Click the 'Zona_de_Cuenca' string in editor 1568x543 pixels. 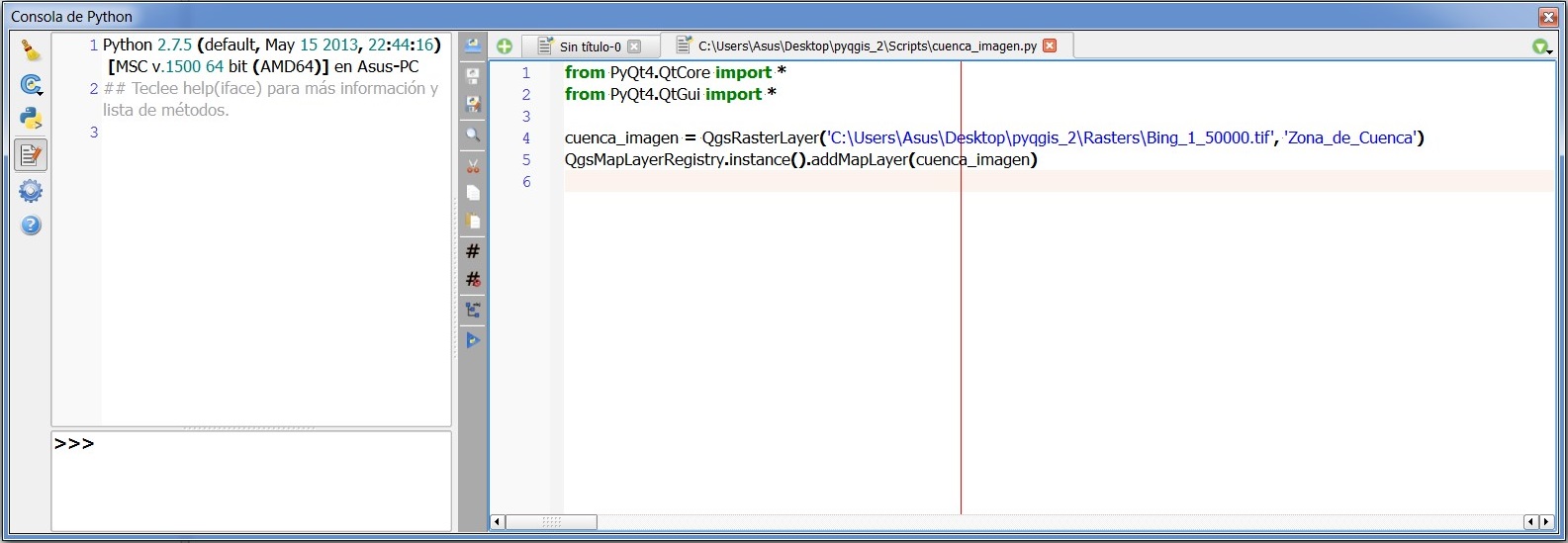(1352, 137)
